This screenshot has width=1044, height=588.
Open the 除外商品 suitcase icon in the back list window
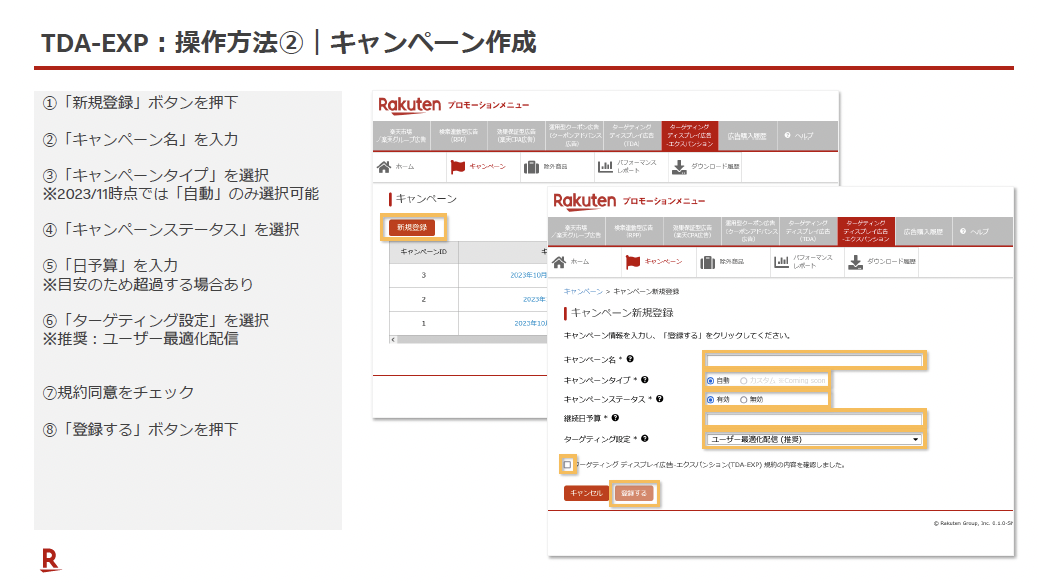click(531, 166)
